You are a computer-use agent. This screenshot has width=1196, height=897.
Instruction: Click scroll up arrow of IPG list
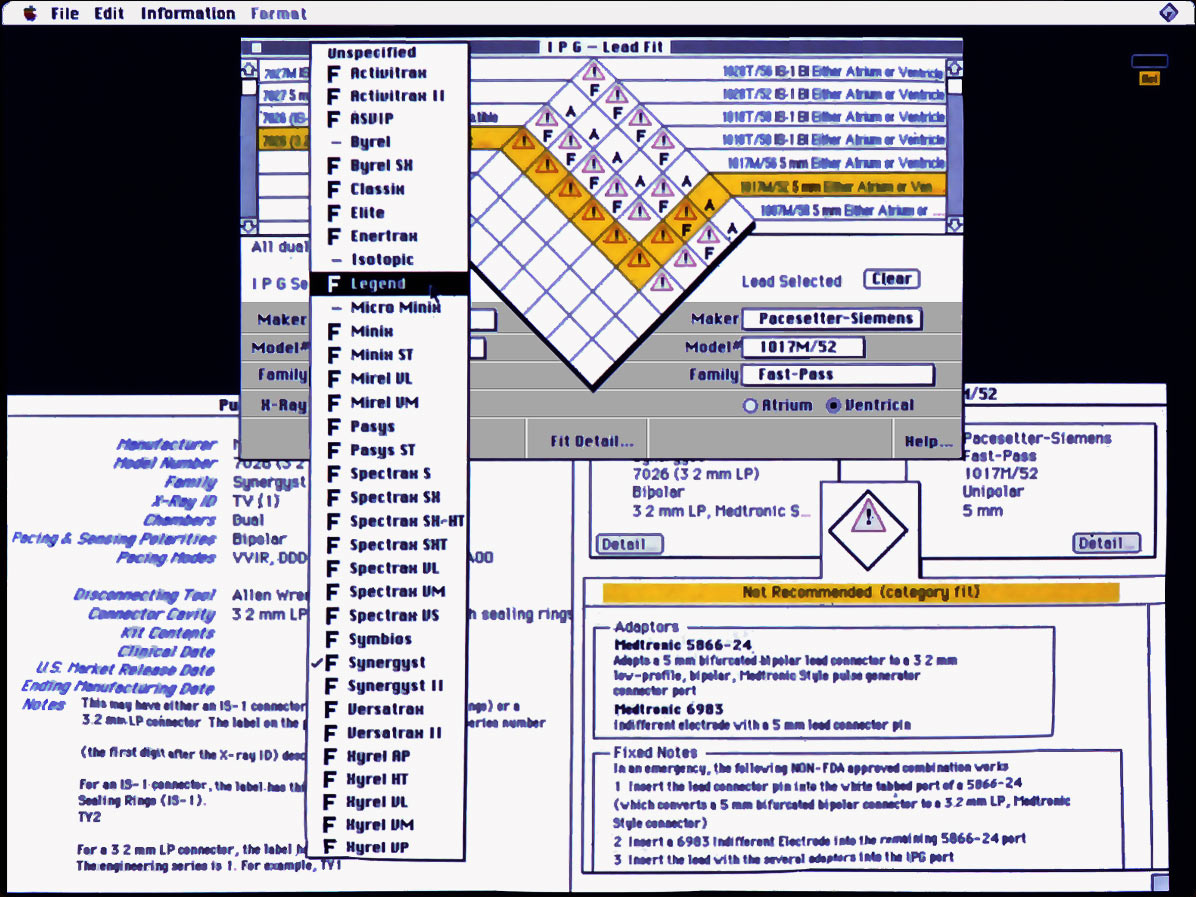click(249, 69)
